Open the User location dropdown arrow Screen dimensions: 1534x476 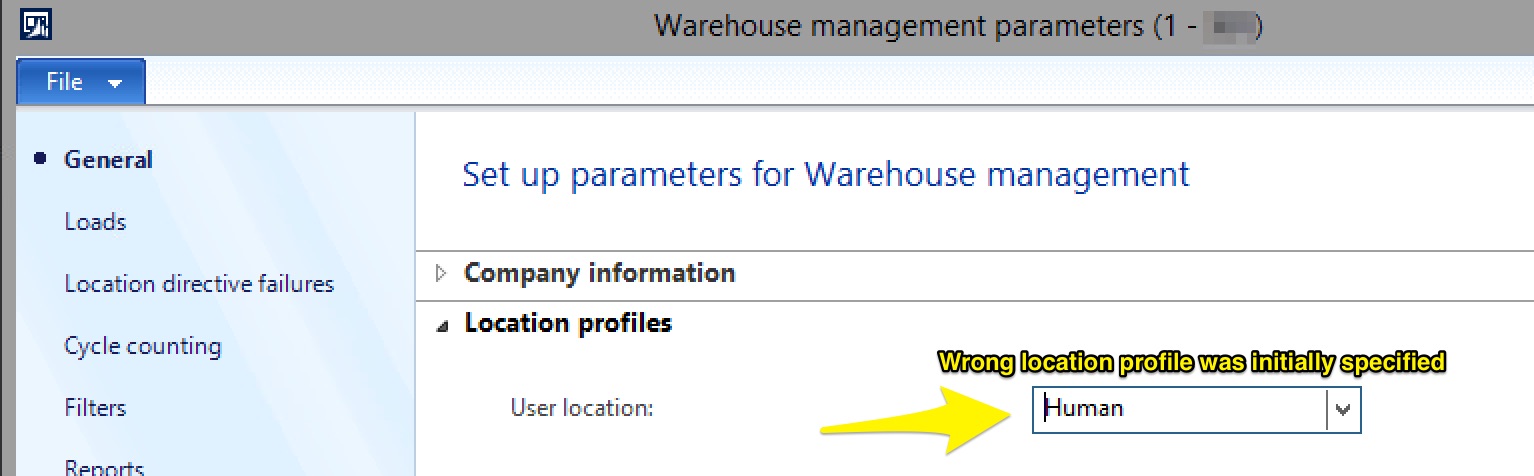1344,409
